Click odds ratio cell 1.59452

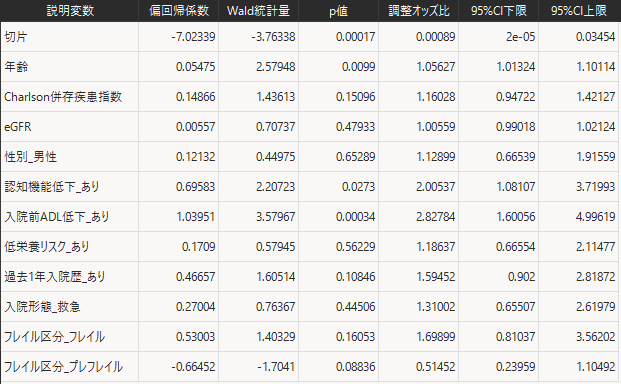point(419,277)
